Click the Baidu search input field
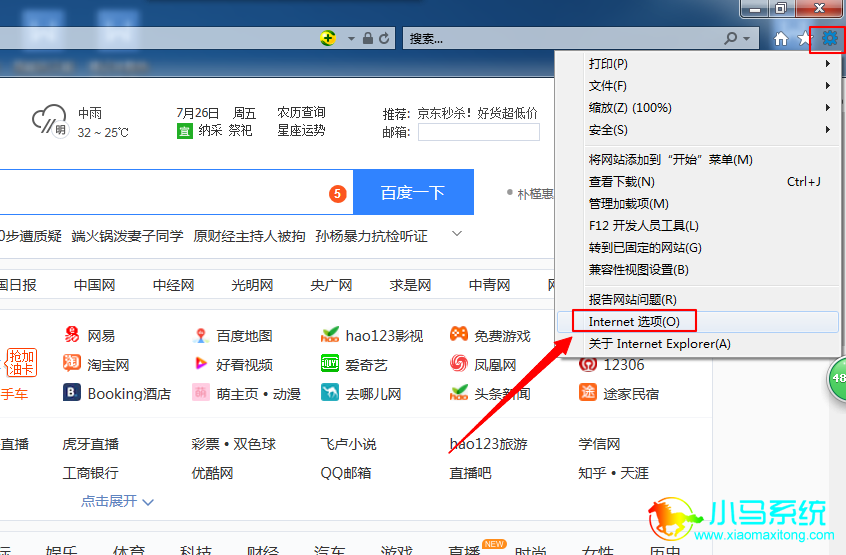Viewport: 846px width, 555px height. click(x=176, y=192)
